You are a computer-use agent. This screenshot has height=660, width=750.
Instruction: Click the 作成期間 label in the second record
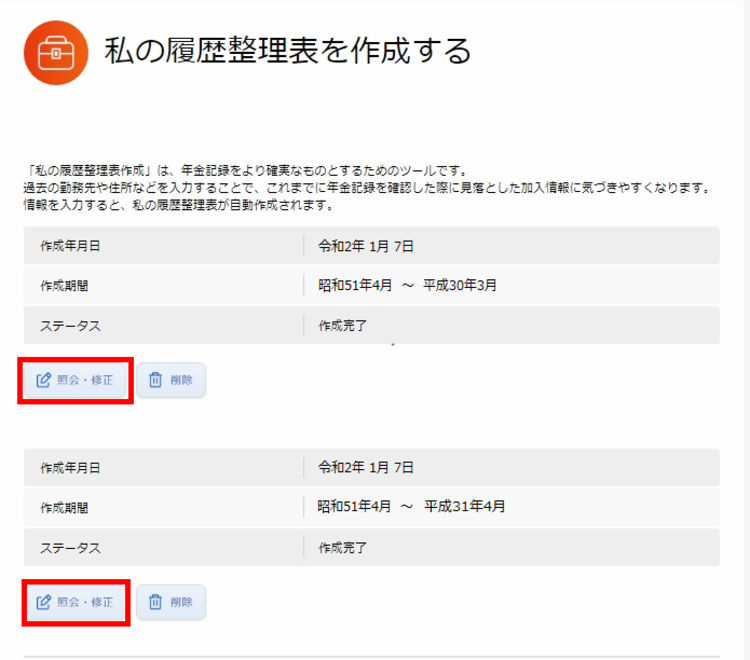pyautogui.click(x=64, y=508)
